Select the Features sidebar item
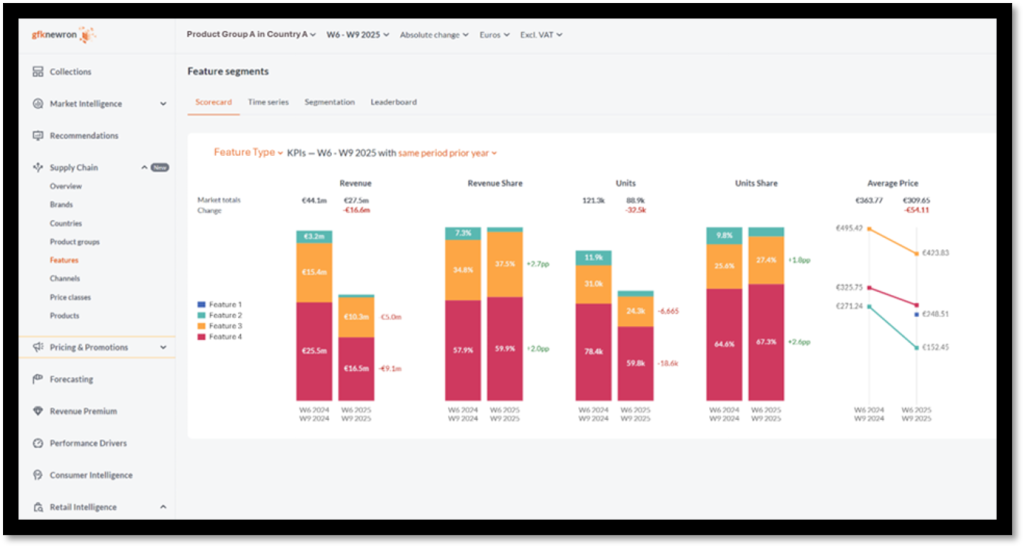This screenshot has width=1024, height=547. tap(64, 260)
